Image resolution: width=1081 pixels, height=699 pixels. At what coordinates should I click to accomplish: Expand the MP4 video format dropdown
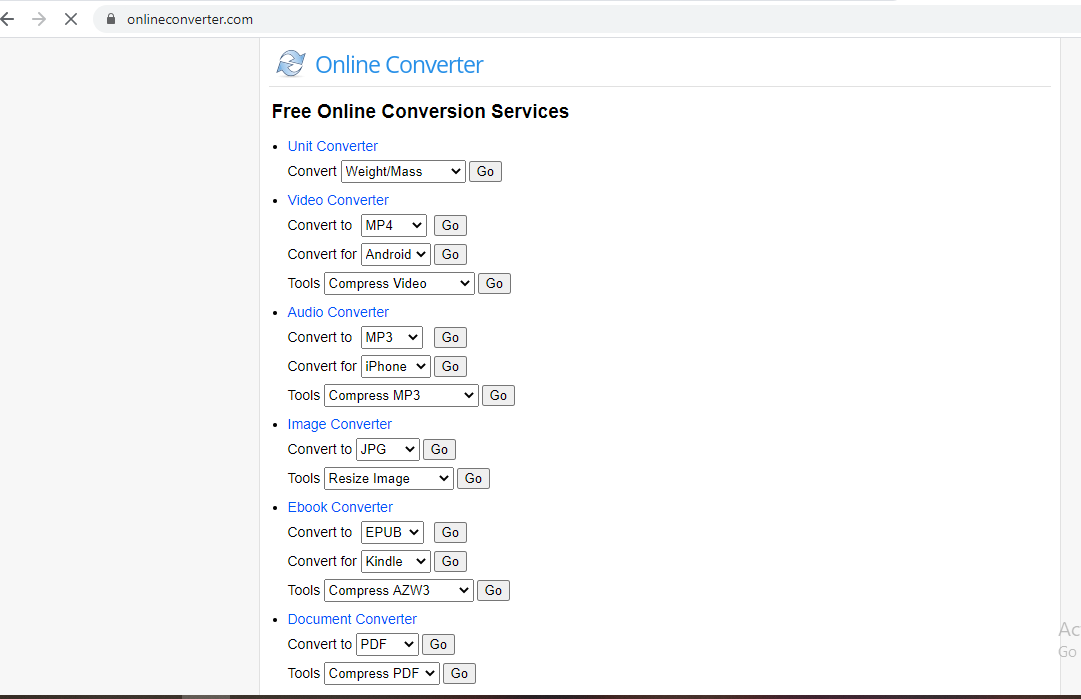393,225
